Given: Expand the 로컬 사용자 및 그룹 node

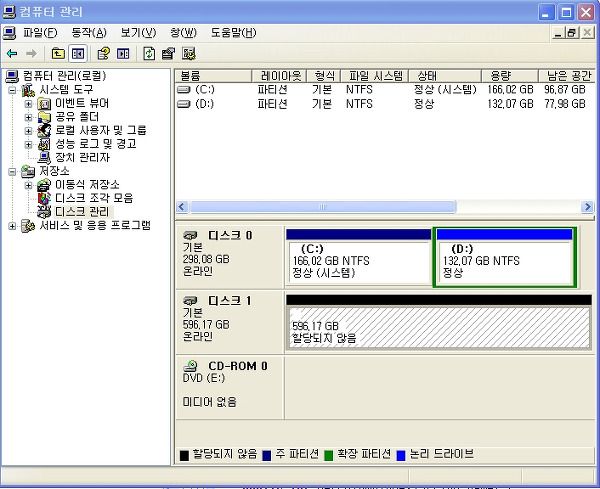Looking at the screenshot, I should tap(28, 131).
